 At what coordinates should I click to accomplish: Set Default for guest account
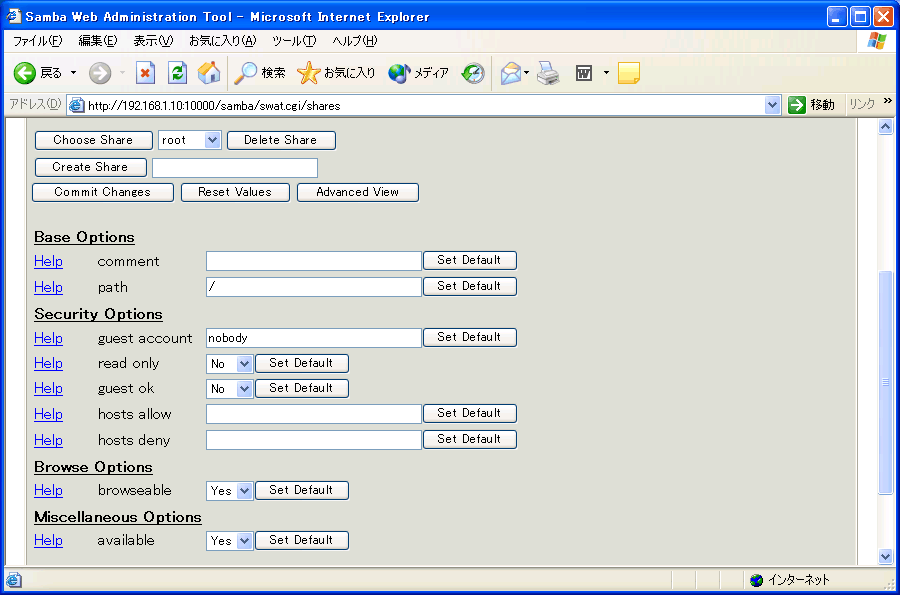click(x=470, y=337)
